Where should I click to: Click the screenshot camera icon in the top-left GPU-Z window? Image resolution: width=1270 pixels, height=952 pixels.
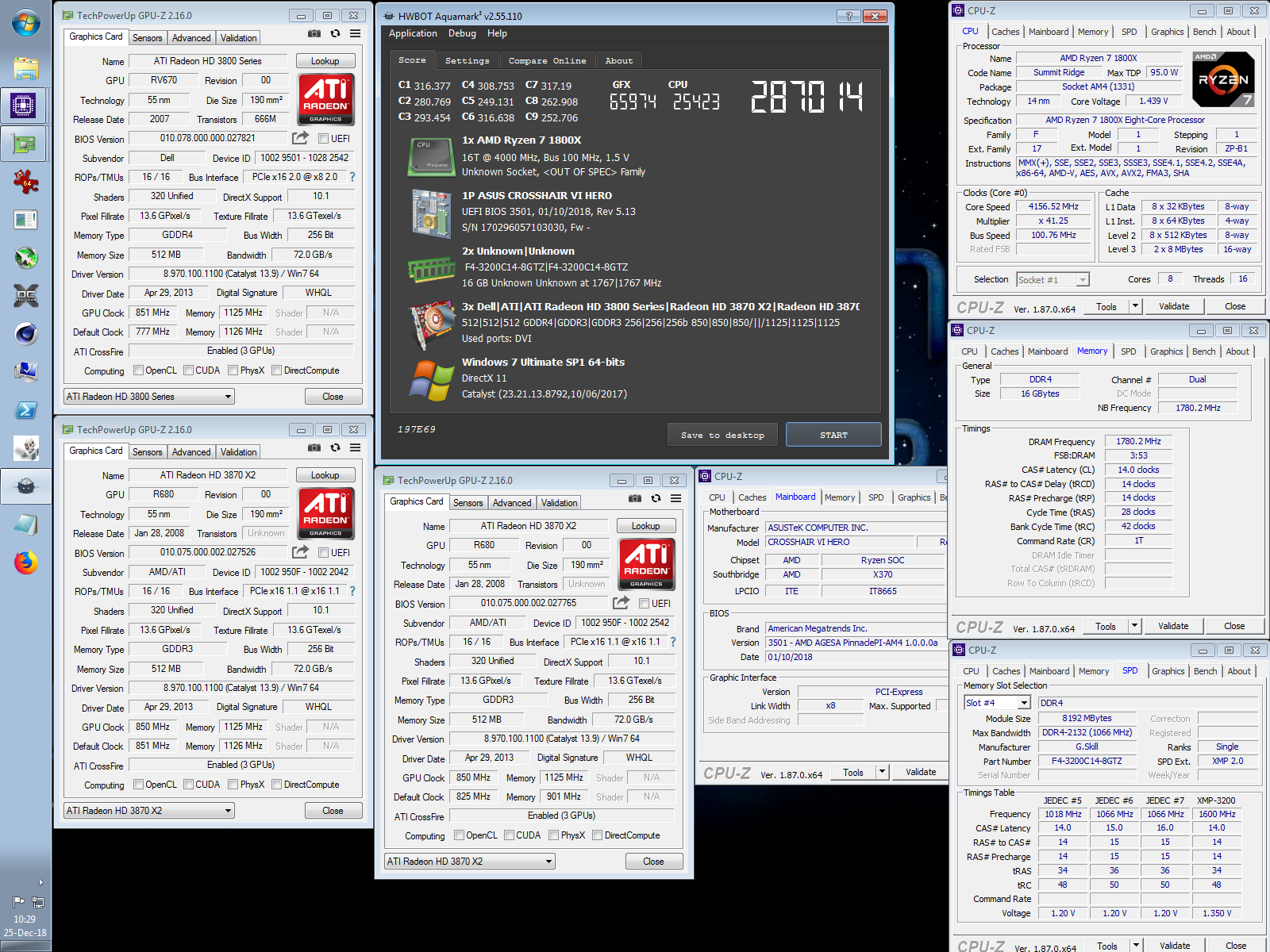click(314, 33)
